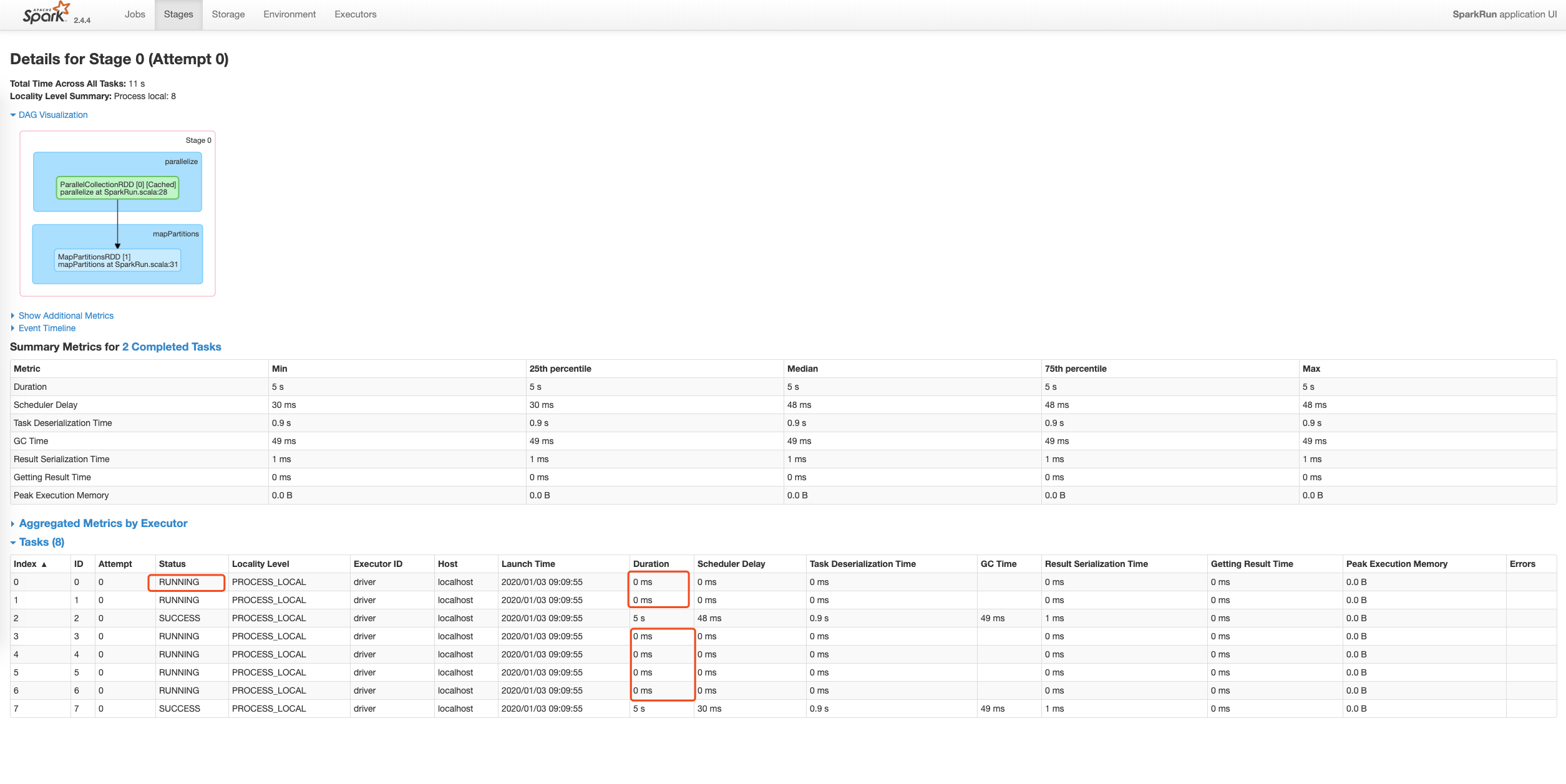Expand Show Additional Metrics
The height and width of the screenshot is (784, 1566).
tap(66, 316)
